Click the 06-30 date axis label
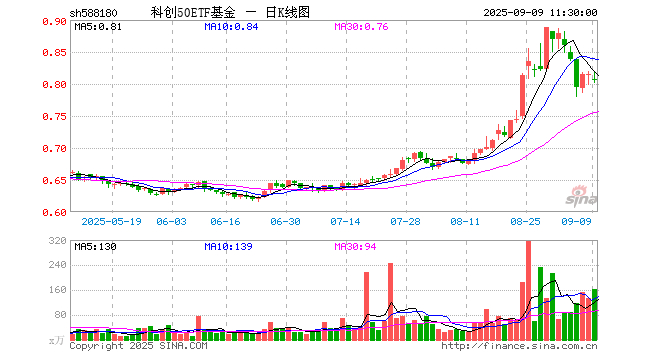This screenshot has height=360, width=660. click(x=285, y=221)
